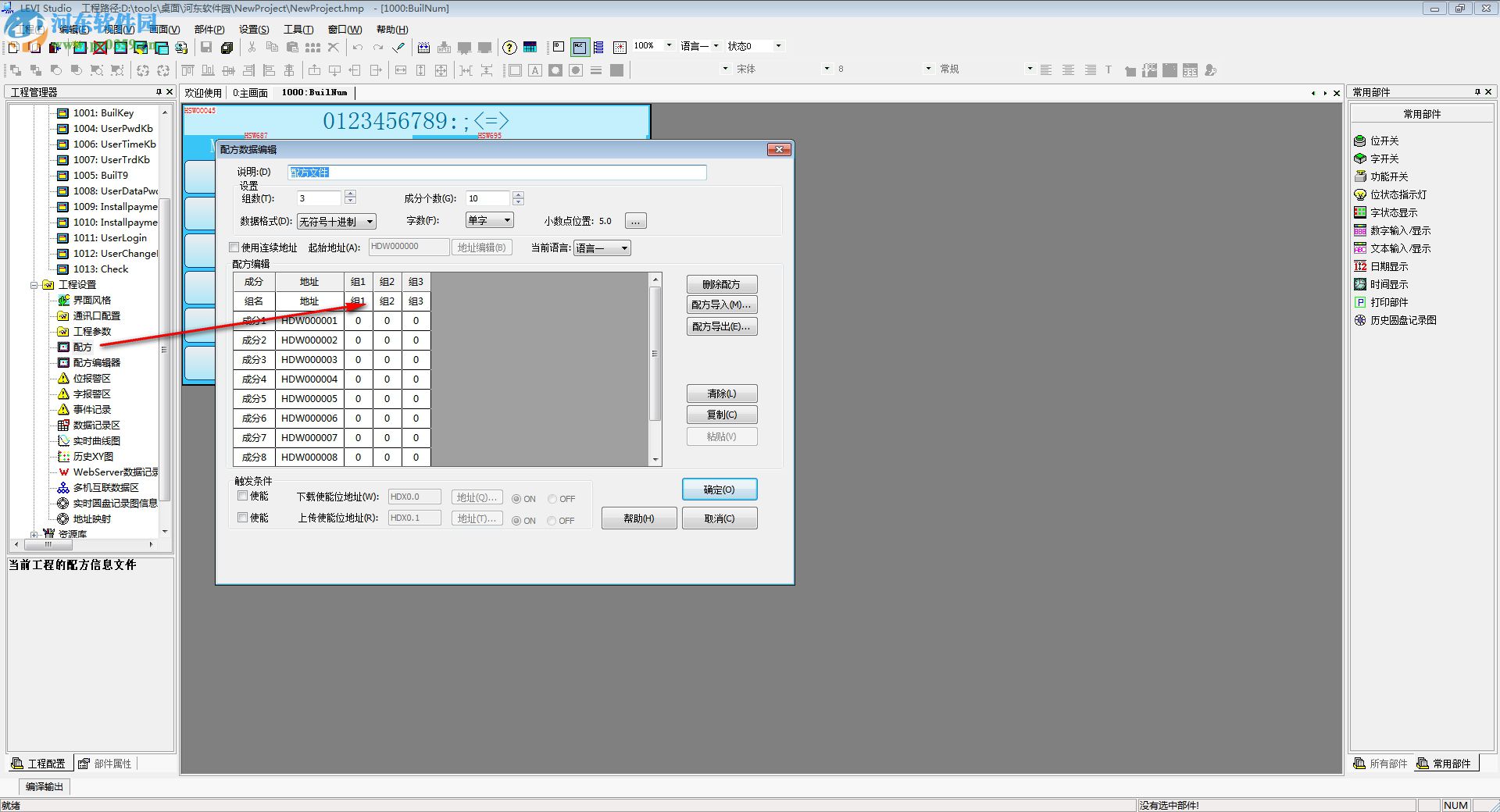This screenshot has width=1500, height=812.
Task: Click the align text right icon
Action: tap(1090, 70)
